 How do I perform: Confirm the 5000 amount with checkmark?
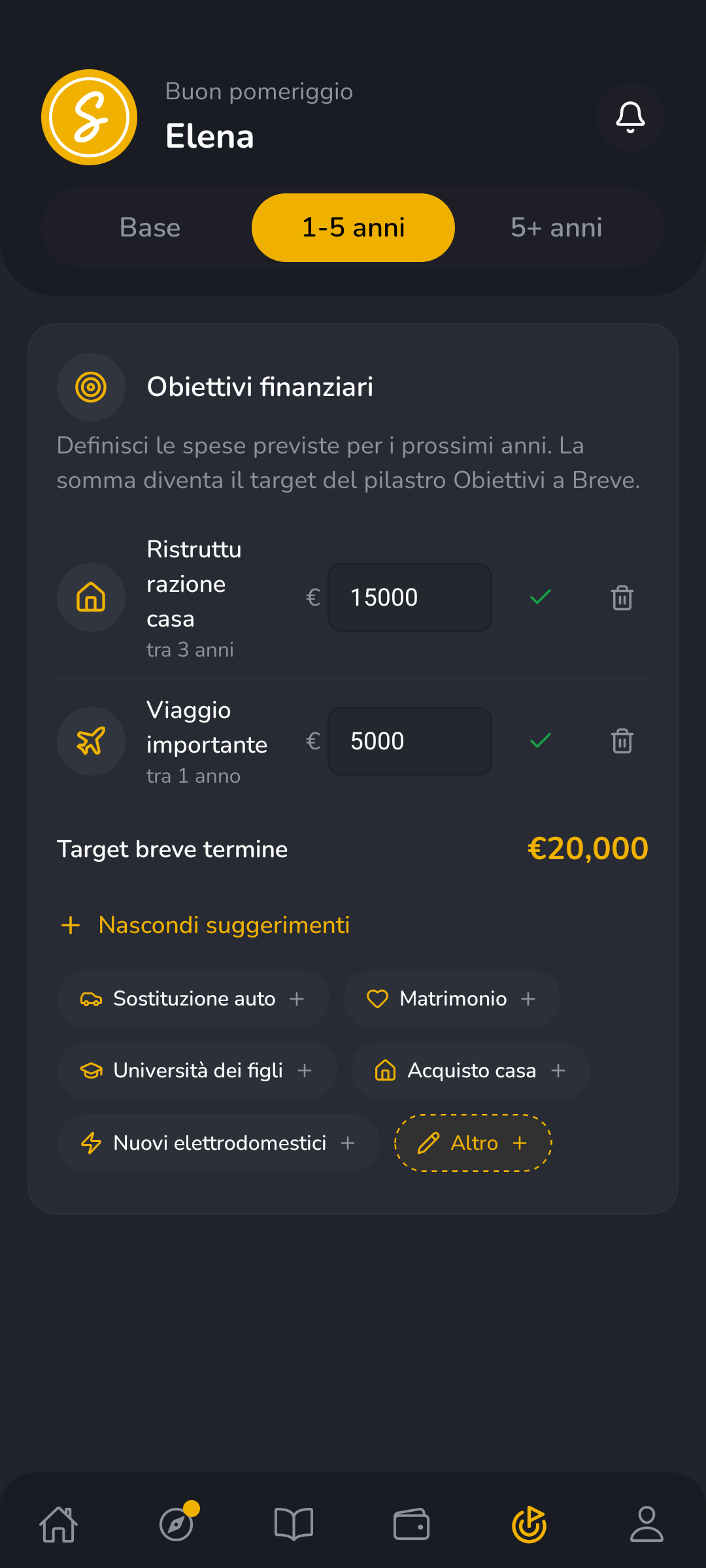coord(541,741)
